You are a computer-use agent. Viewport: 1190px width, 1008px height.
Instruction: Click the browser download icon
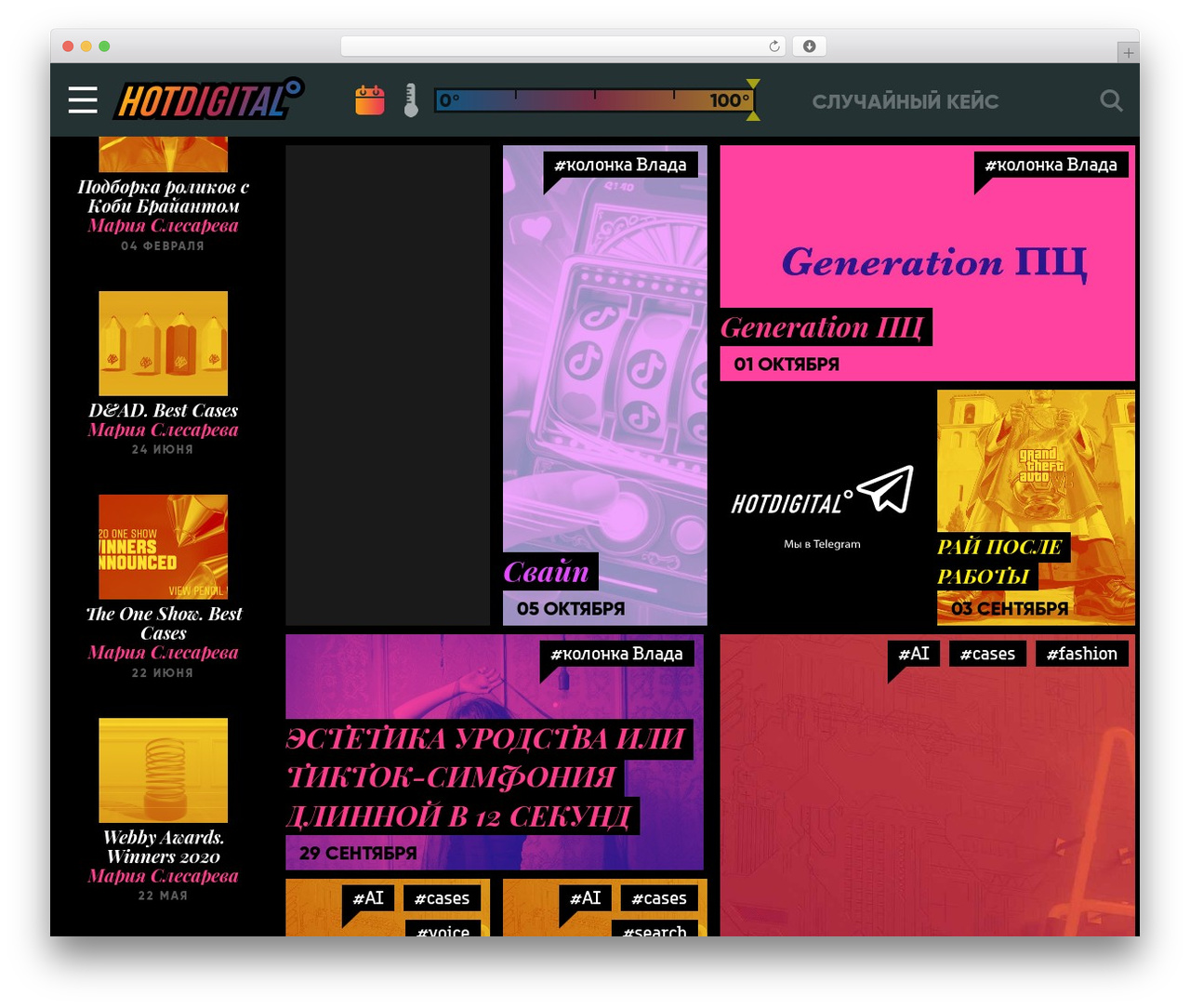point(810,46)
